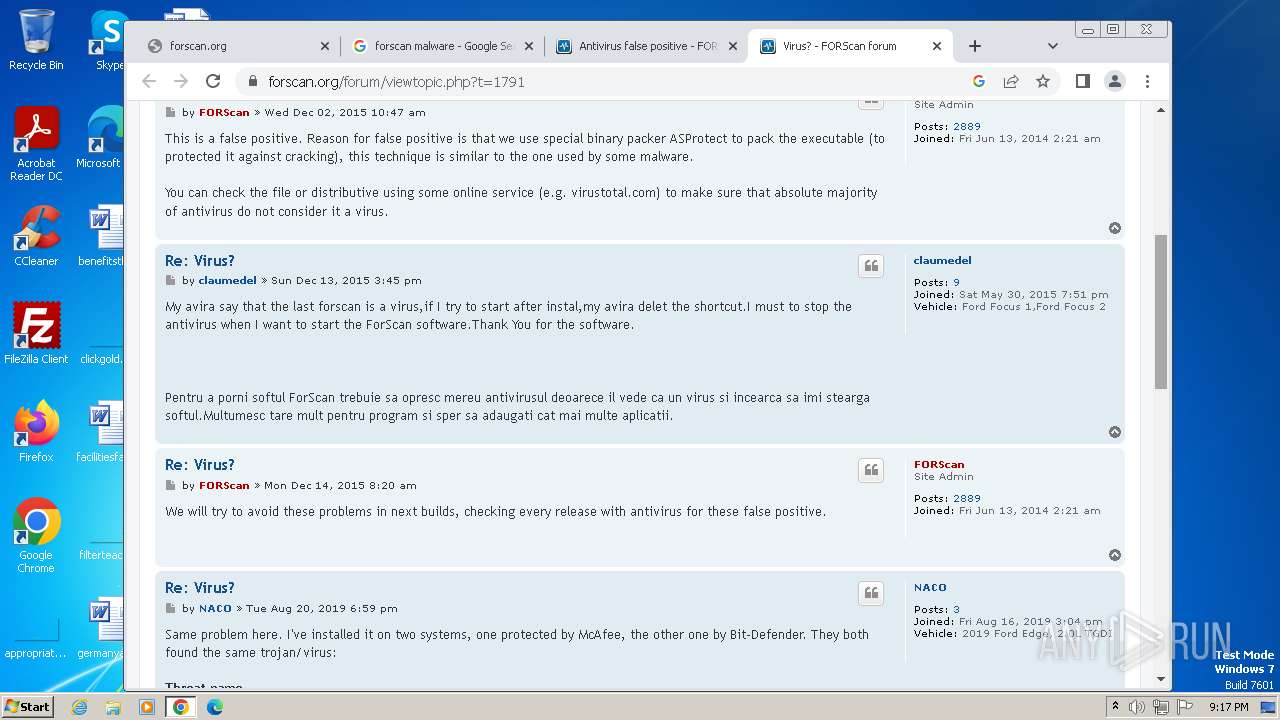Open the Google Chrome desktop icon
This screenshot has width=1280, height=720.
[x=36, y=535]
